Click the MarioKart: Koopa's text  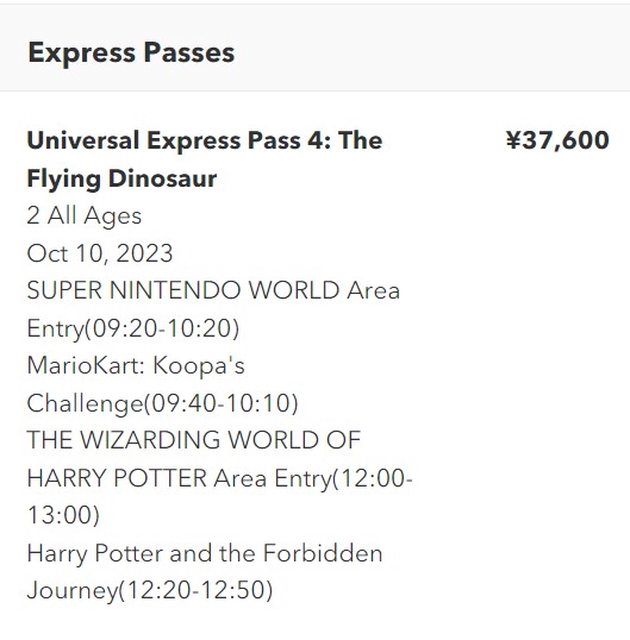click(x=136, y=365)
